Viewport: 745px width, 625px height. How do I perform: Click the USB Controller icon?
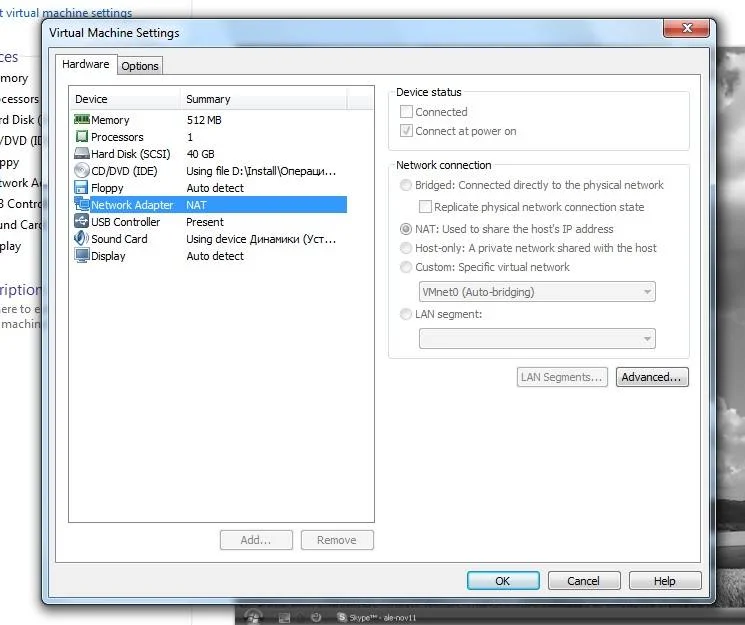tap(82, 221)
